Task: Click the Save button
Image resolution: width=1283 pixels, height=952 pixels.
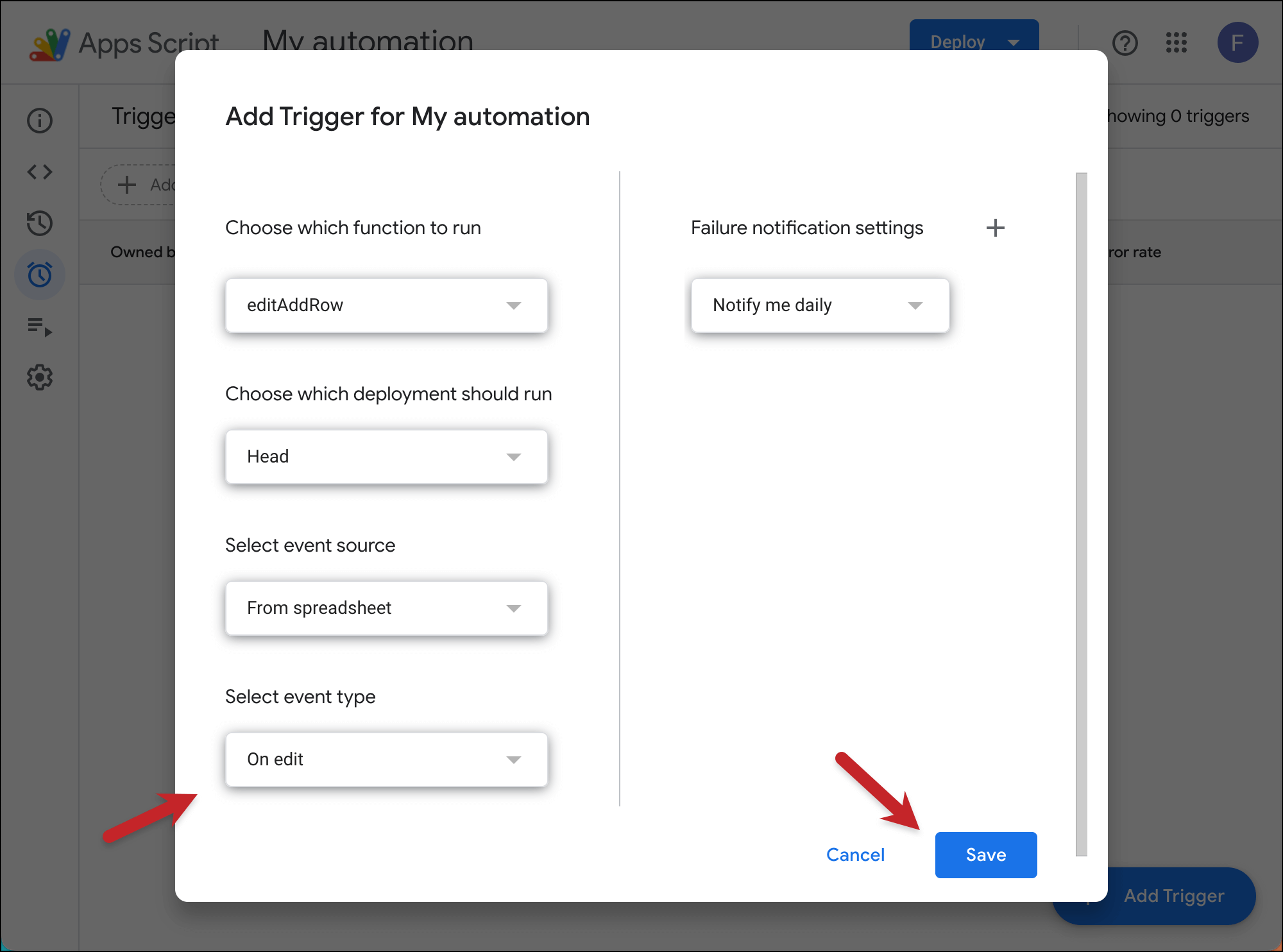Action: [986, 855]
